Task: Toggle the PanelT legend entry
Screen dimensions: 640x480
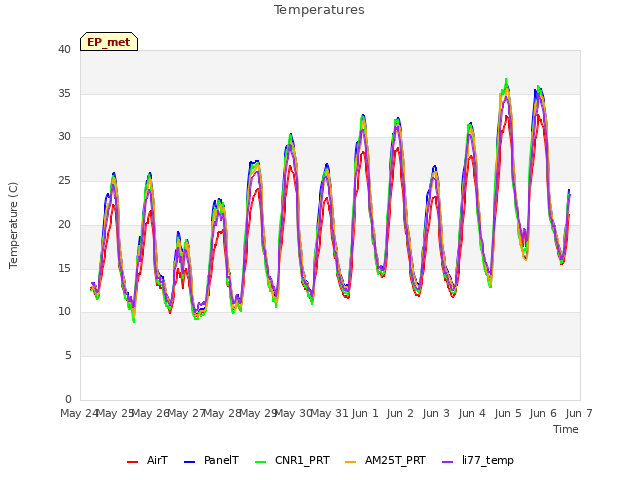Action: point(211,460)
